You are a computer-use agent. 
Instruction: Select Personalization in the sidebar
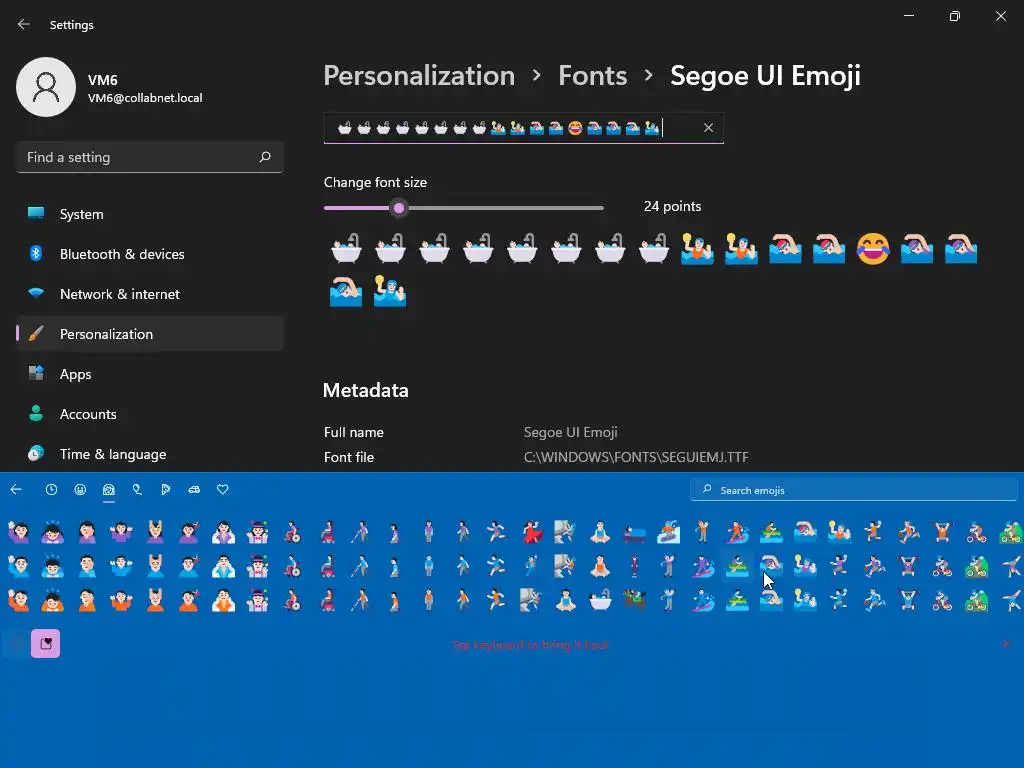150,334
